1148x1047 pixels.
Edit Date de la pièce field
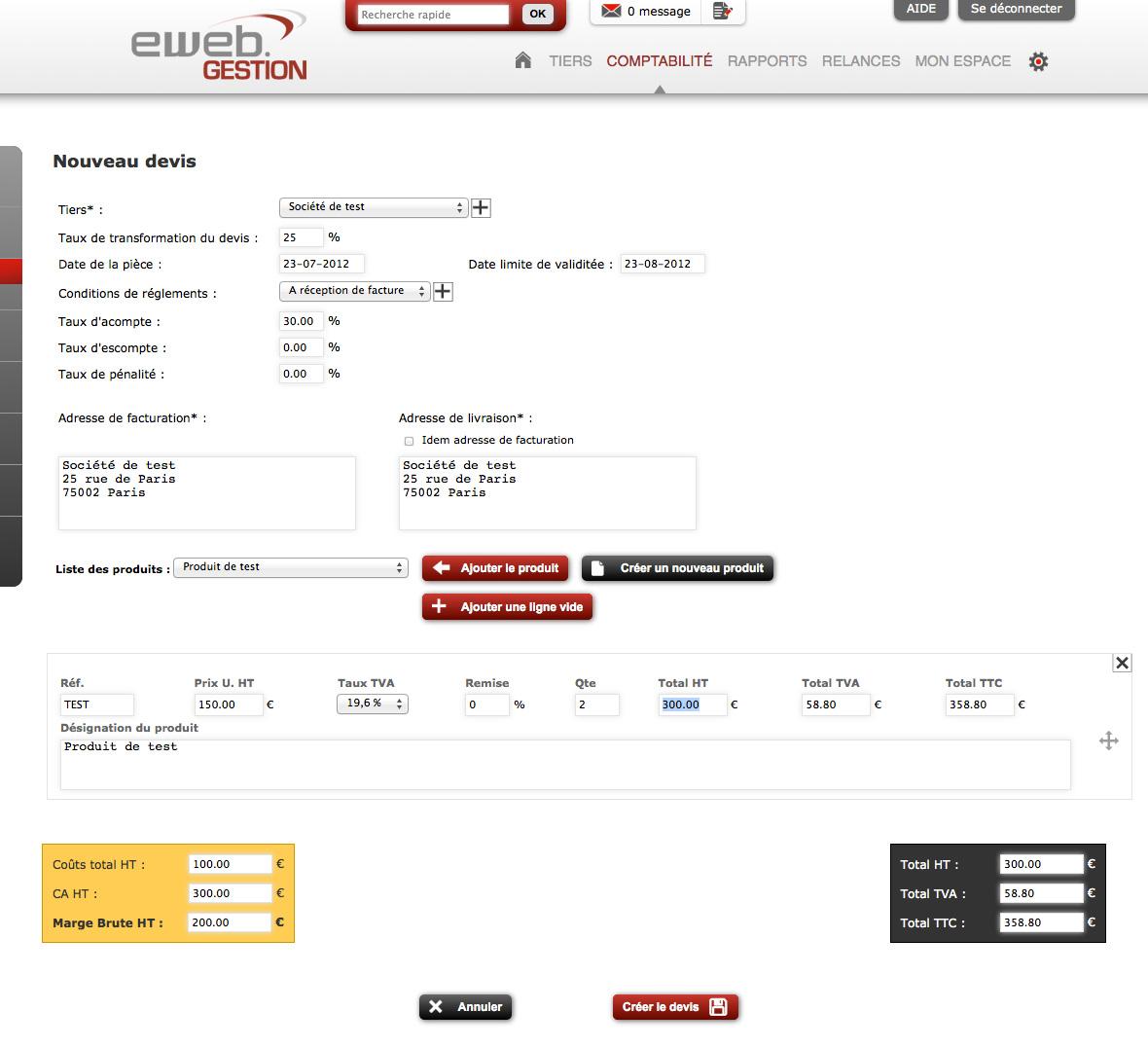[321, 264]
